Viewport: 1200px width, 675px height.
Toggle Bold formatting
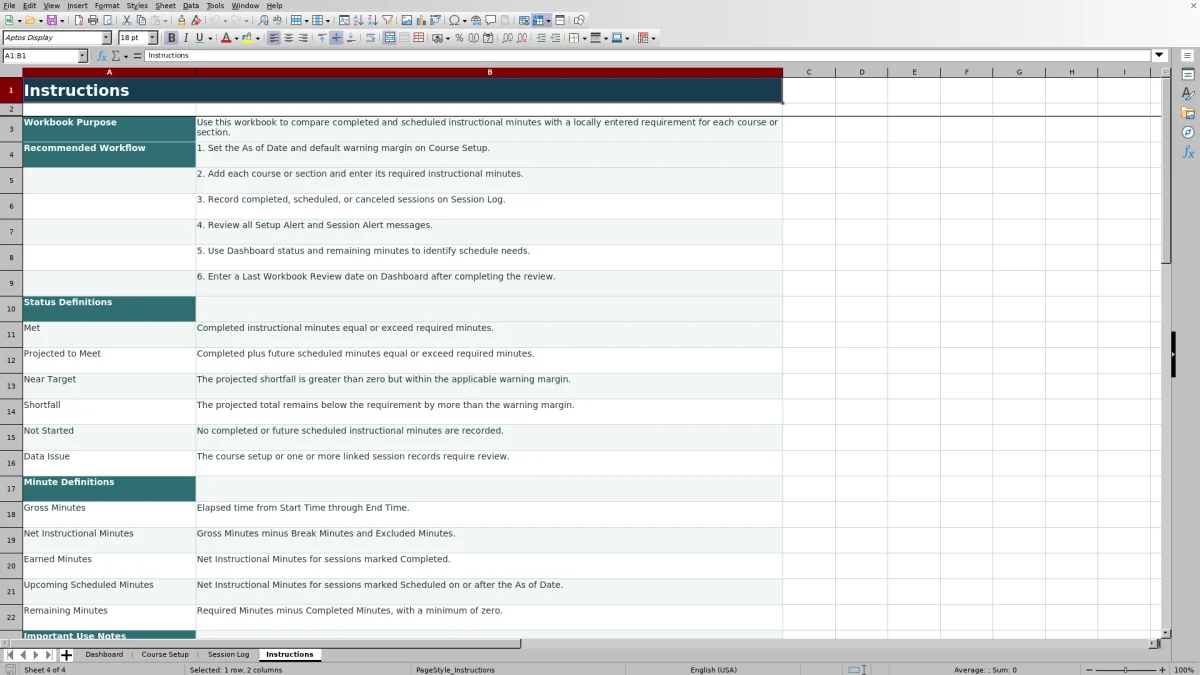coord(172,38)
